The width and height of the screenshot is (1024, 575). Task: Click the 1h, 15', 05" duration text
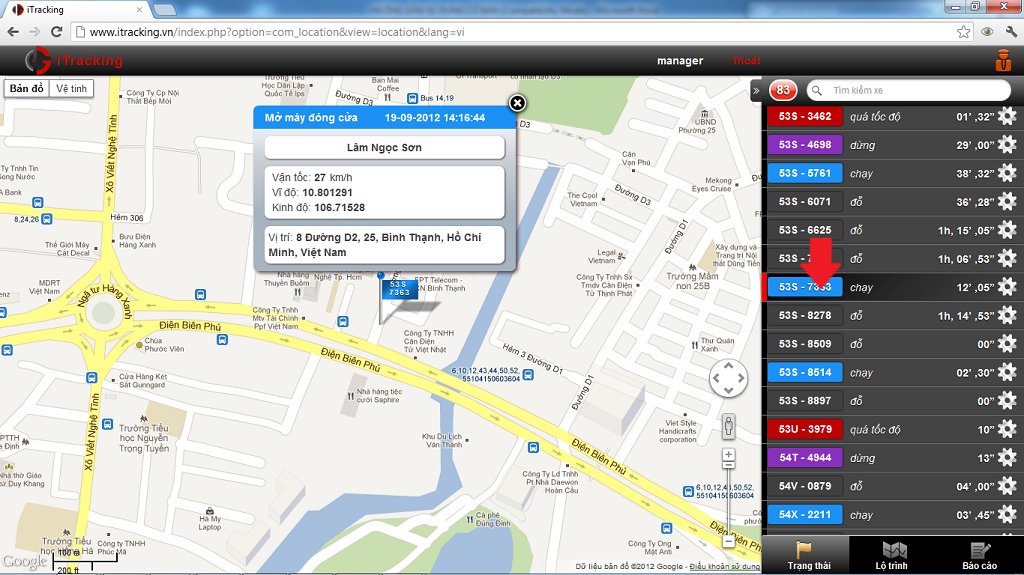[966, 231]
